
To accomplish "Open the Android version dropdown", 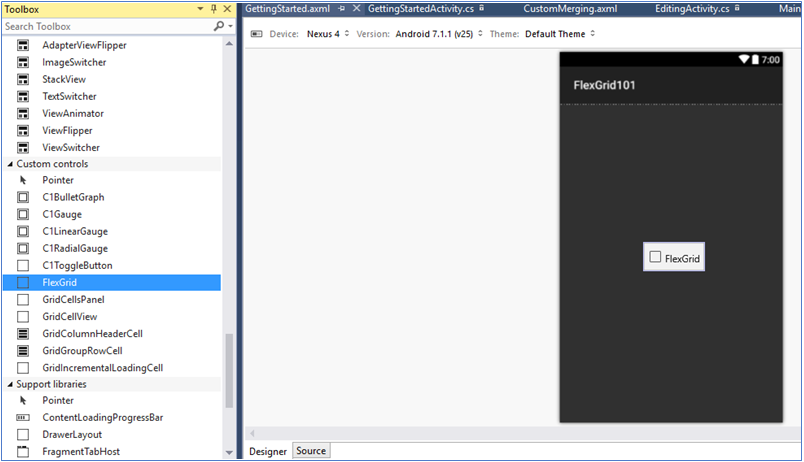I will click(436, 34).
